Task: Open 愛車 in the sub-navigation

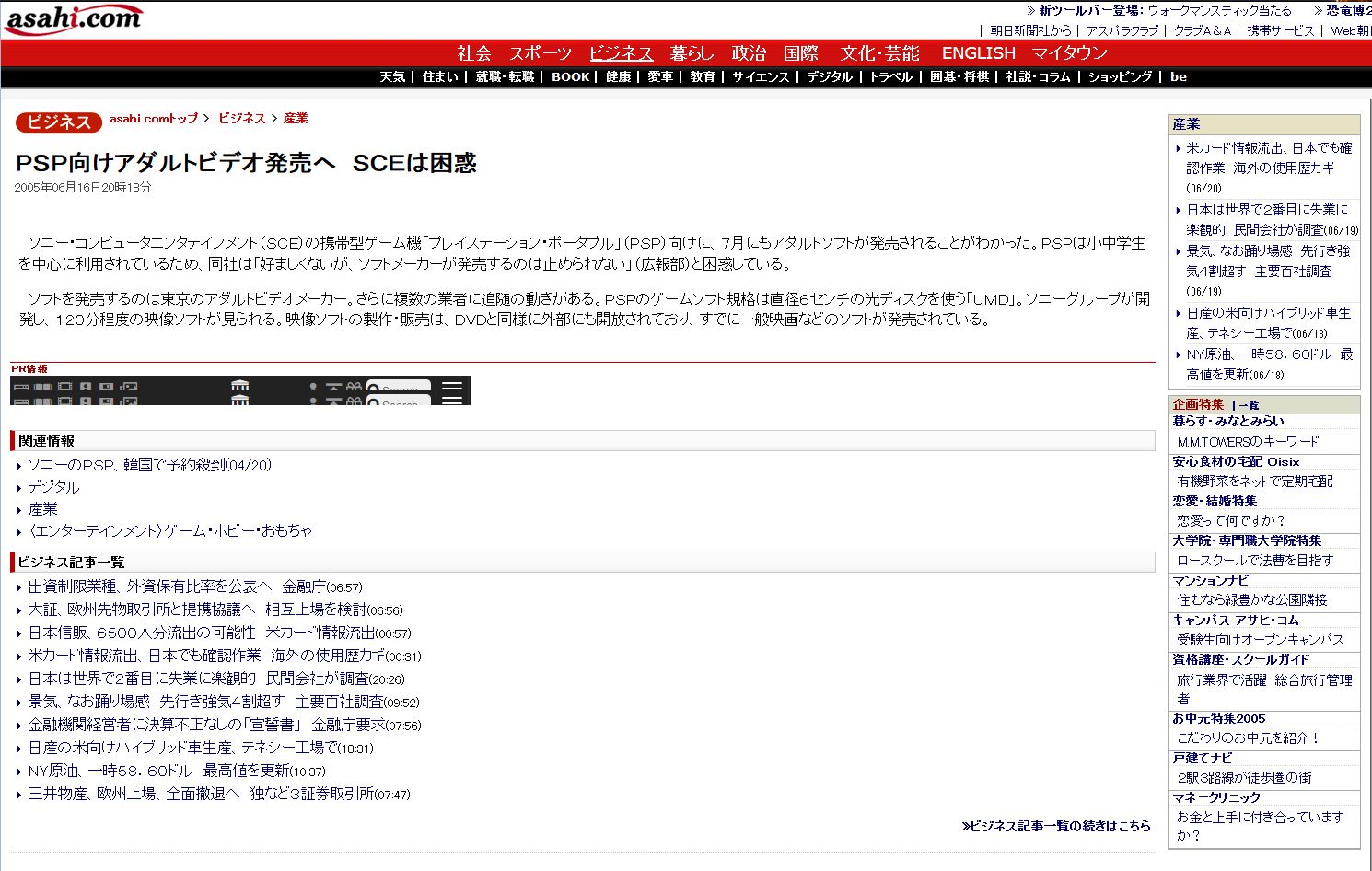Action: click(x=660, y=77)
